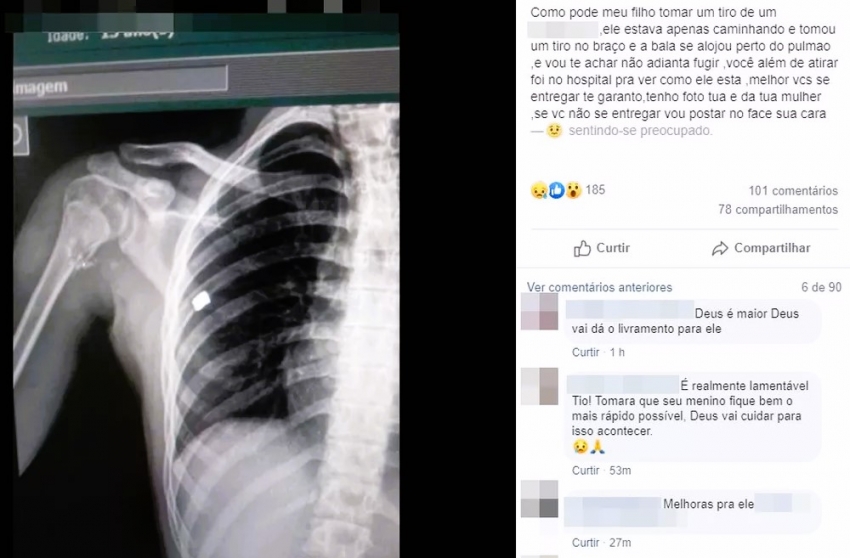Open the second commenter's avatar
This screenshot has width=850, height=558.
tap(539, 387)
